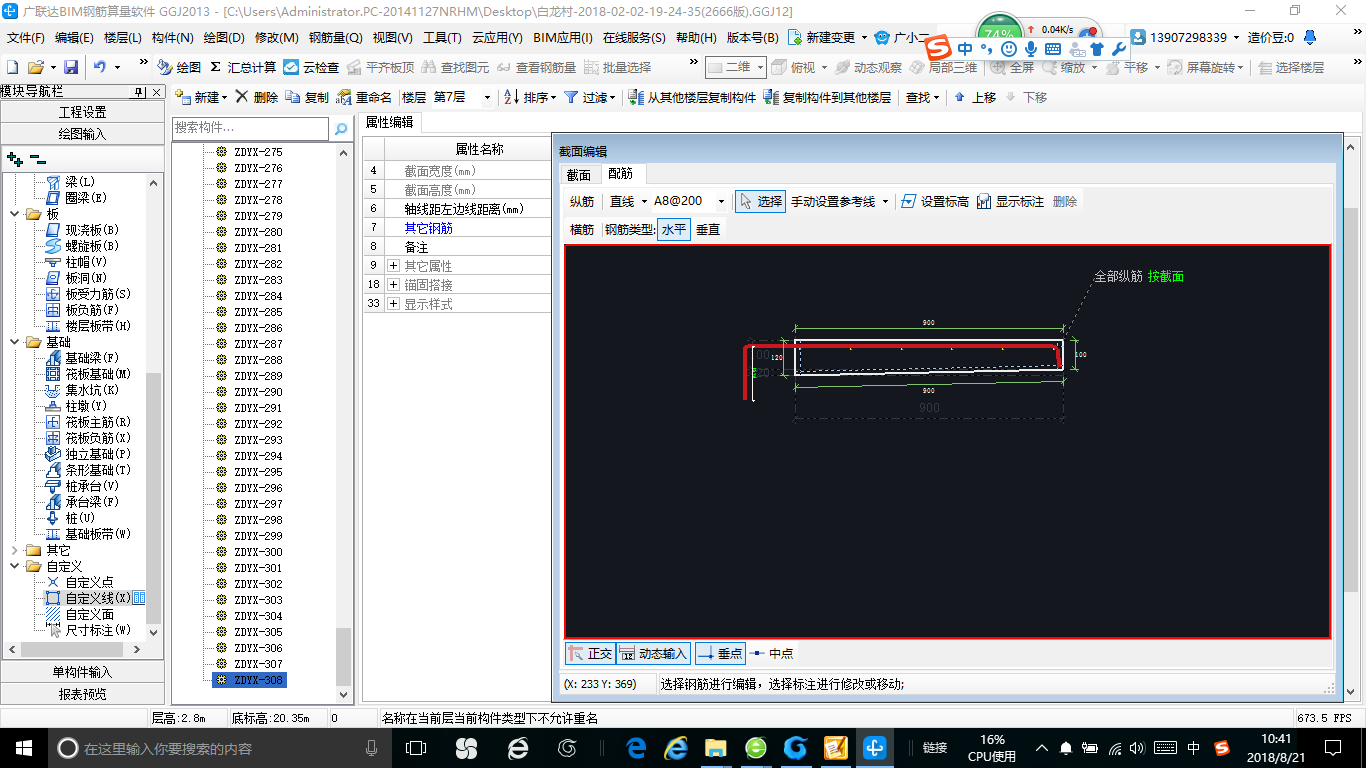
Task: Start 云检查 cloud check
Action: [x=311, y=67]
